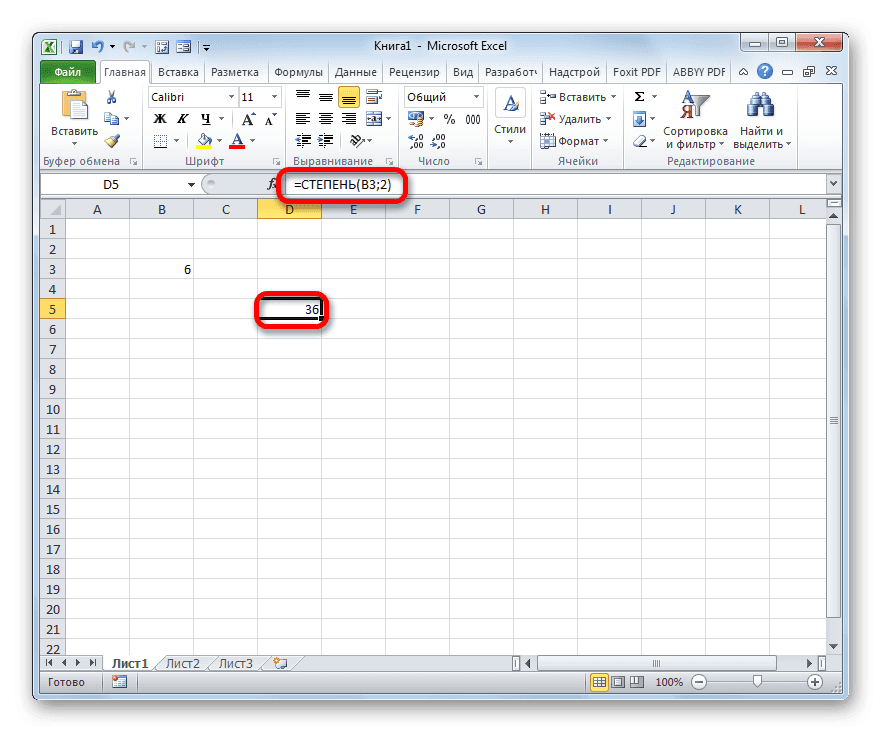Click the Формат button
The height and width of the screenshot is (733, 882).
pos(572,141)
